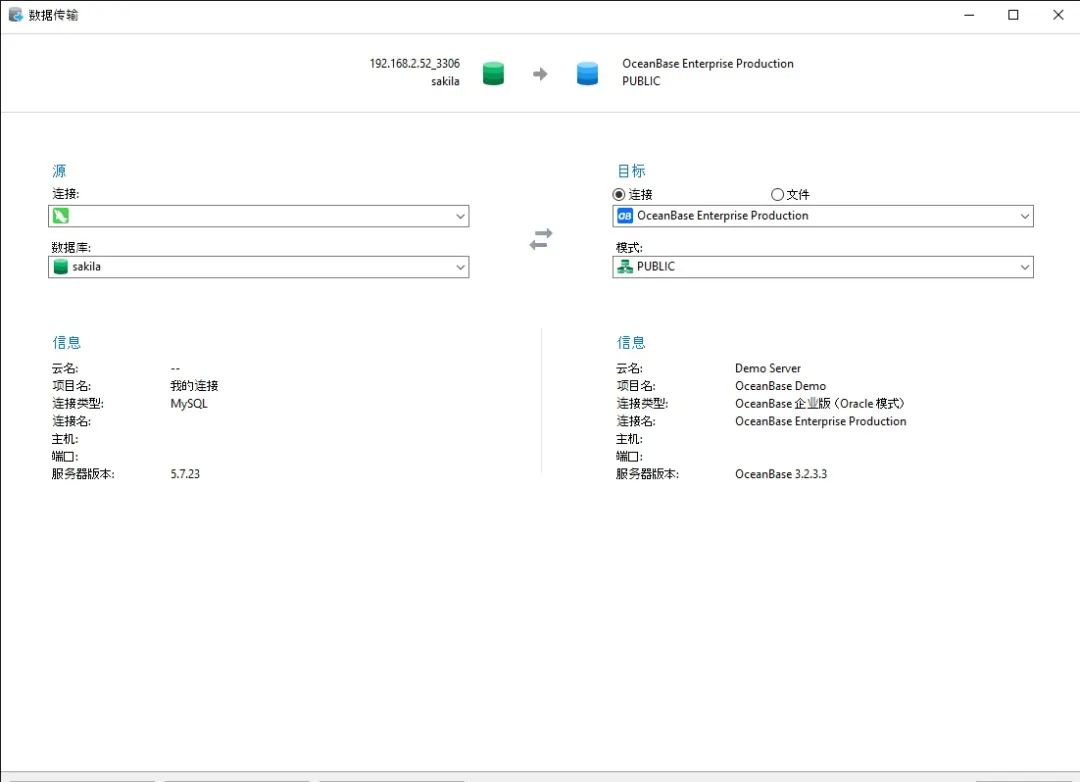The image size is (1080, 782).
Task: Click the MySQL connection icon in source field
Action: click(x=61, y=216)
